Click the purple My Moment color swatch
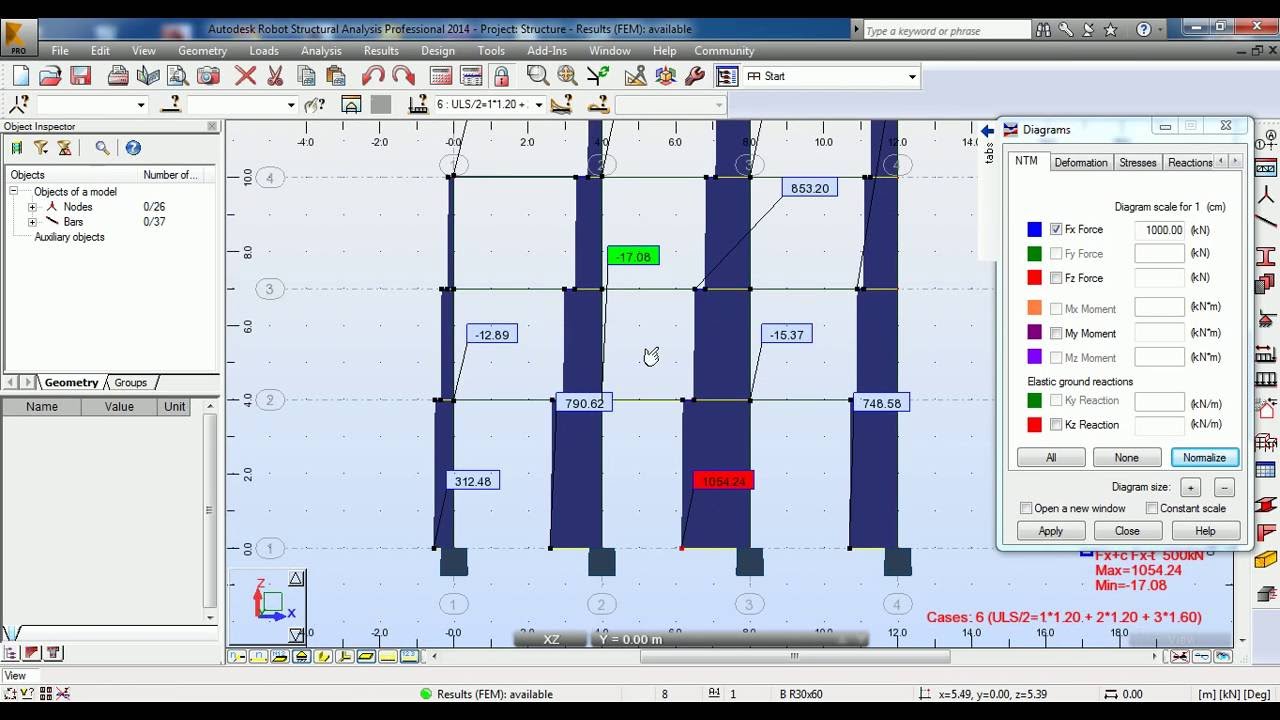 pos(1034,333)
